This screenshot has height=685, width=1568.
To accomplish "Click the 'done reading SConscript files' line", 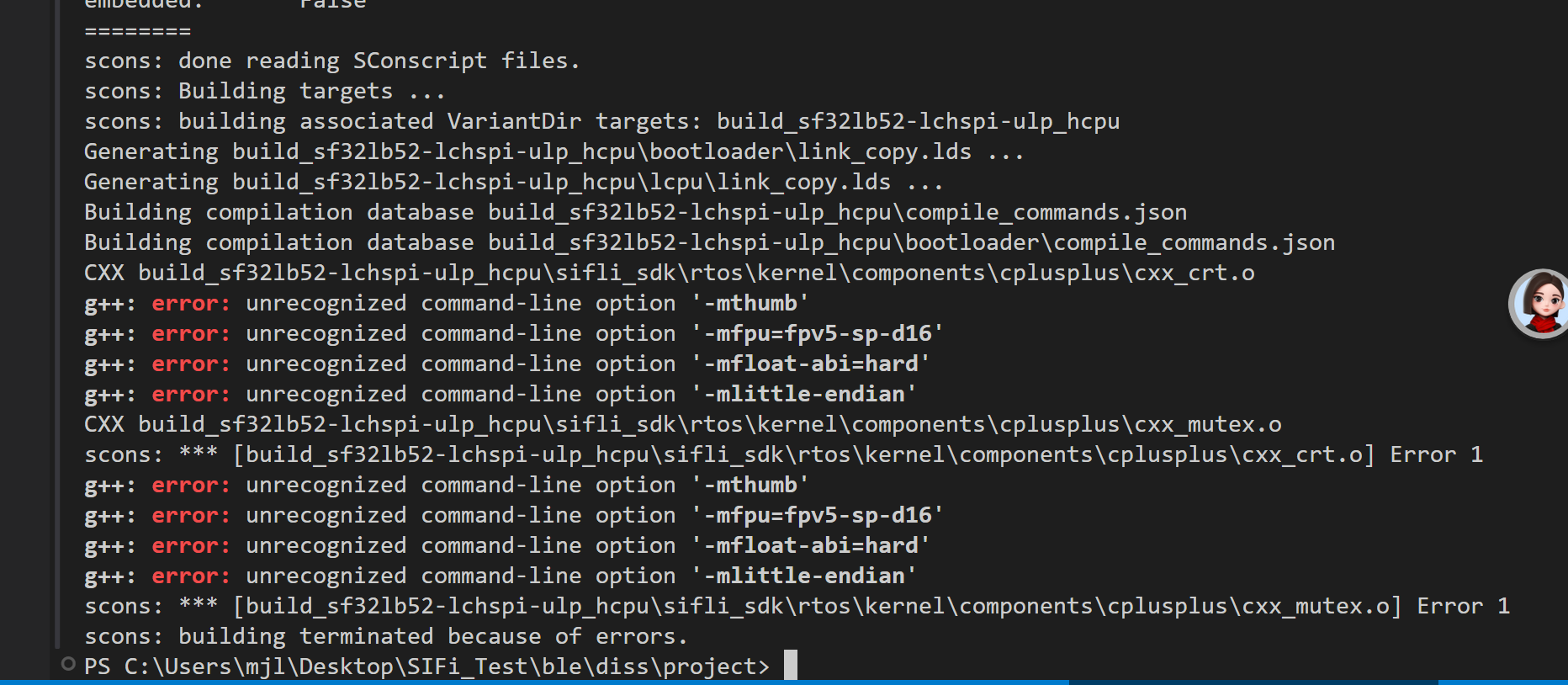I will [332, 61].
